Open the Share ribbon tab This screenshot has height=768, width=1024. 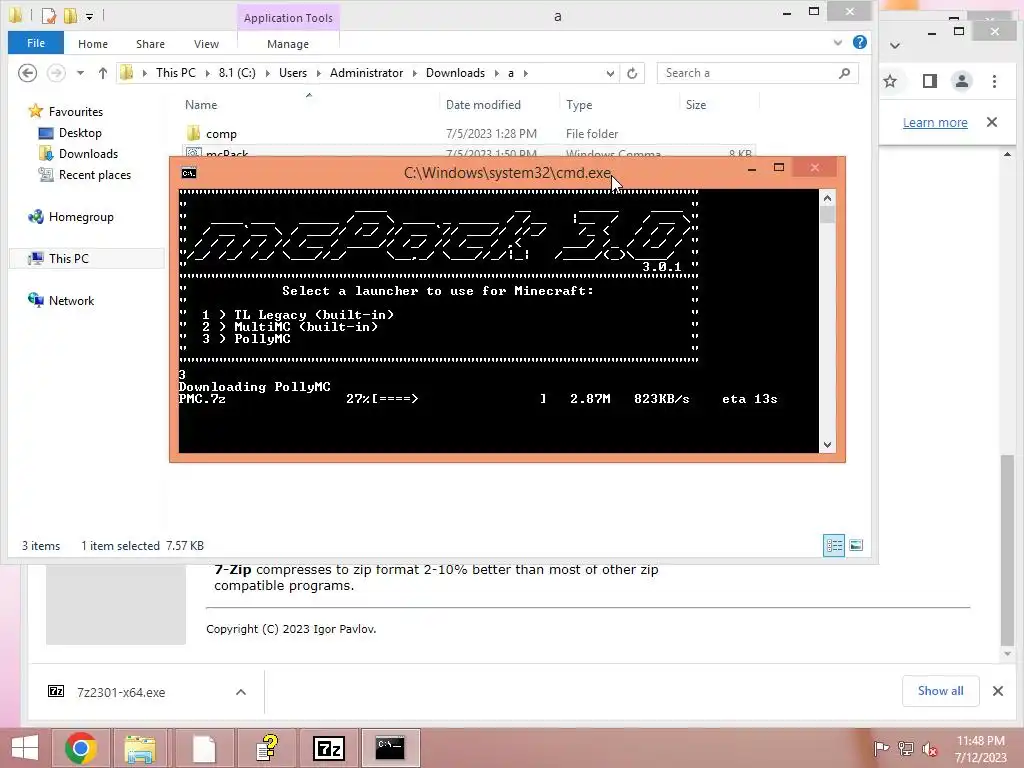150,44
